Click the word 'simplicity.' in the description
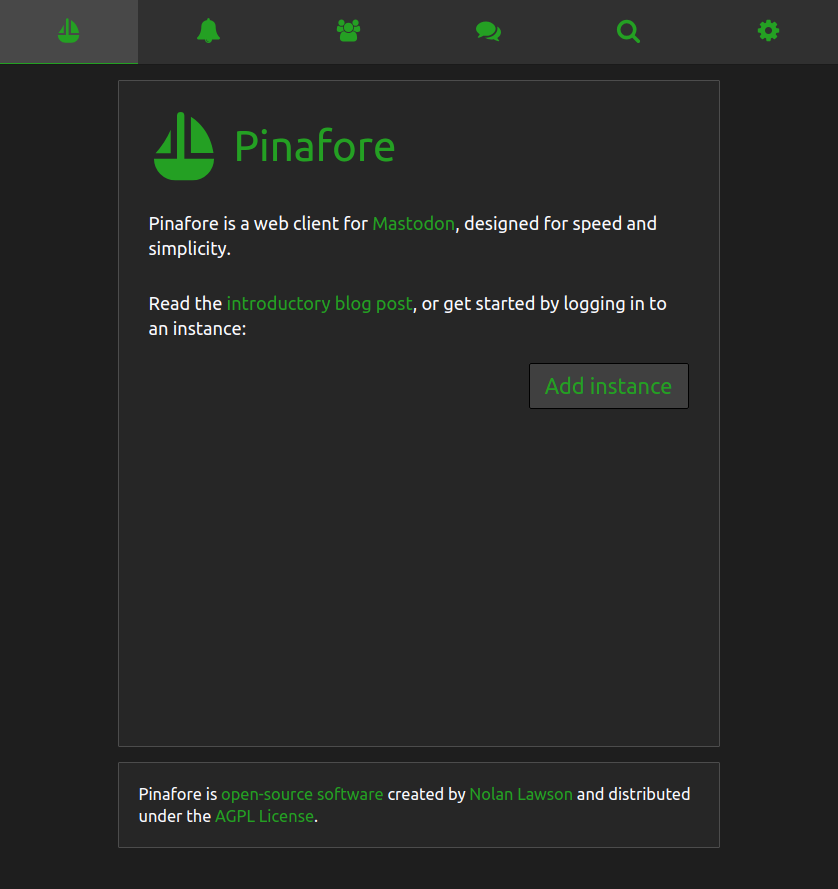 [x=189, y=249]
